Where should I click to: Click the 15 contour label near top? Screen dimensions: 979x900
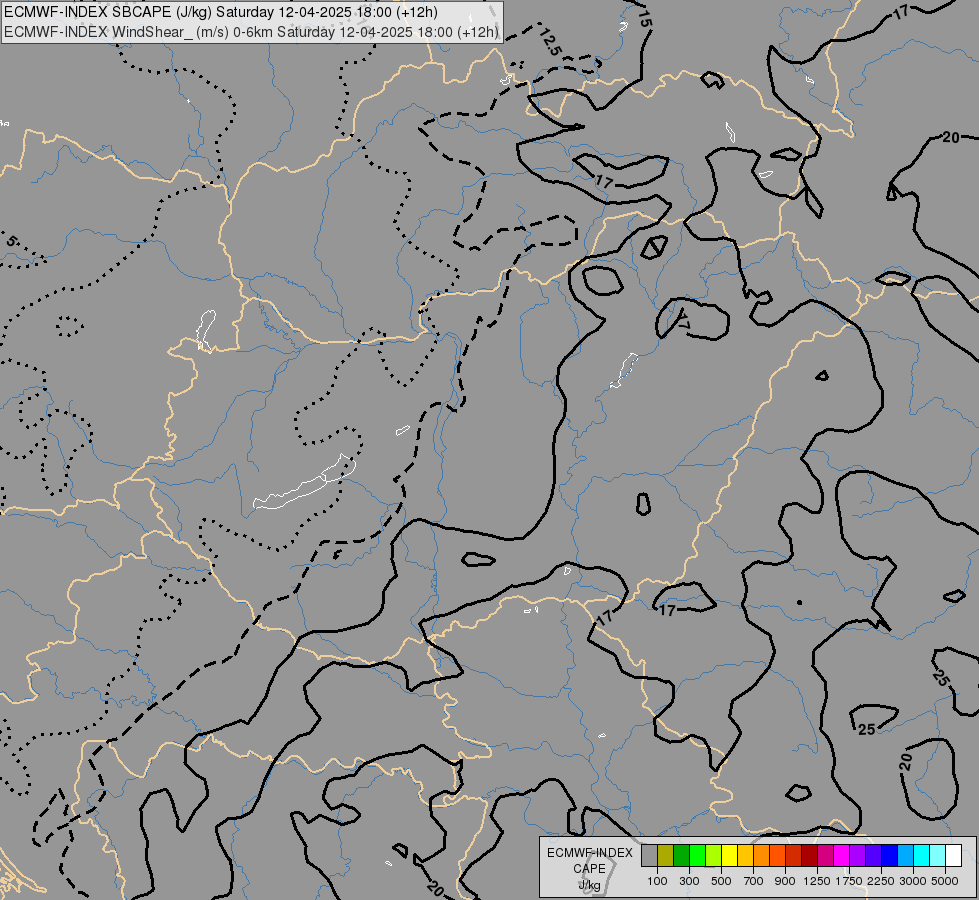(644, 18)
